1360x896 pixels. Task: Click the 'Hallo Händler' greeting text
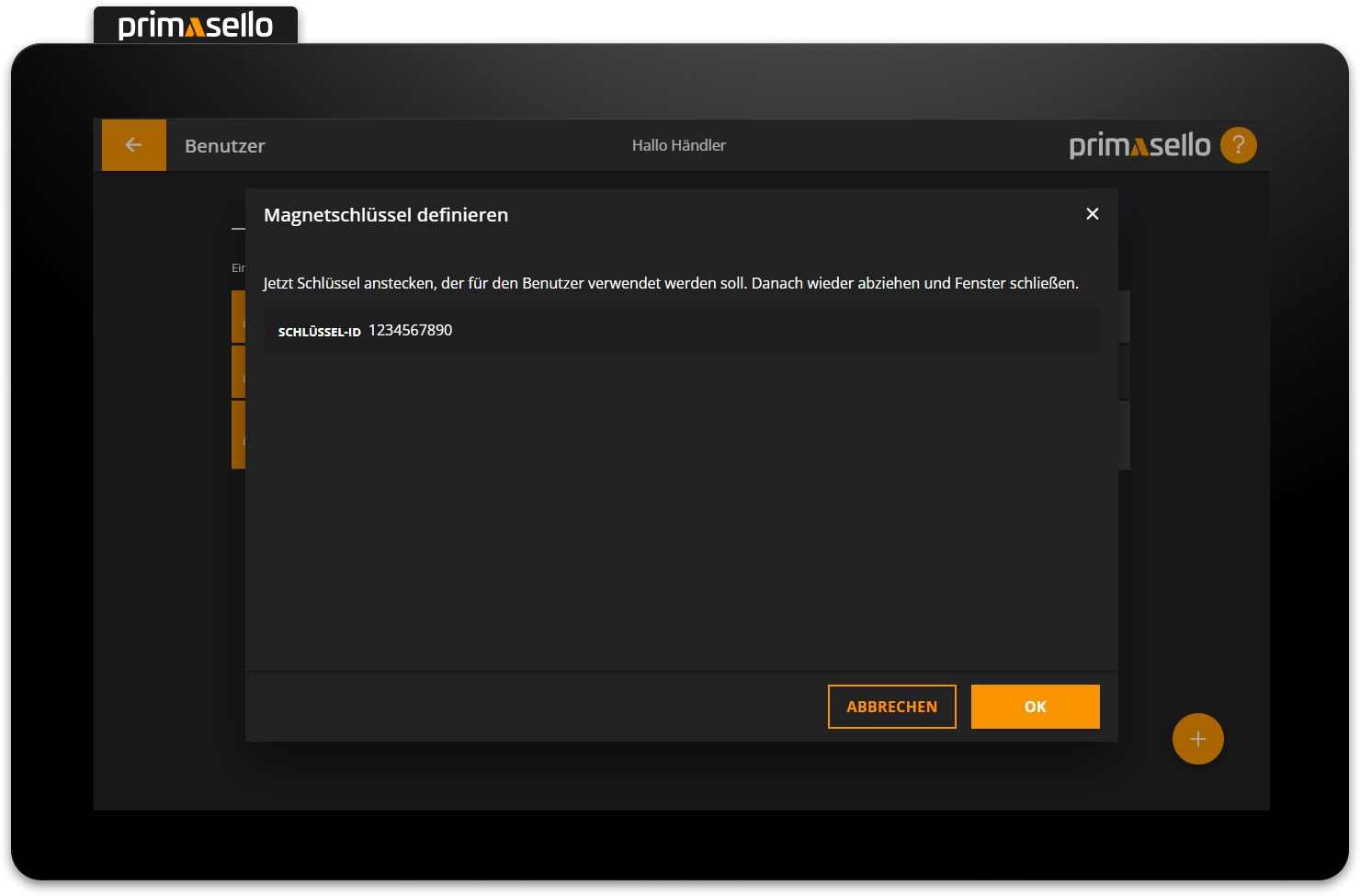click(678, 144)
